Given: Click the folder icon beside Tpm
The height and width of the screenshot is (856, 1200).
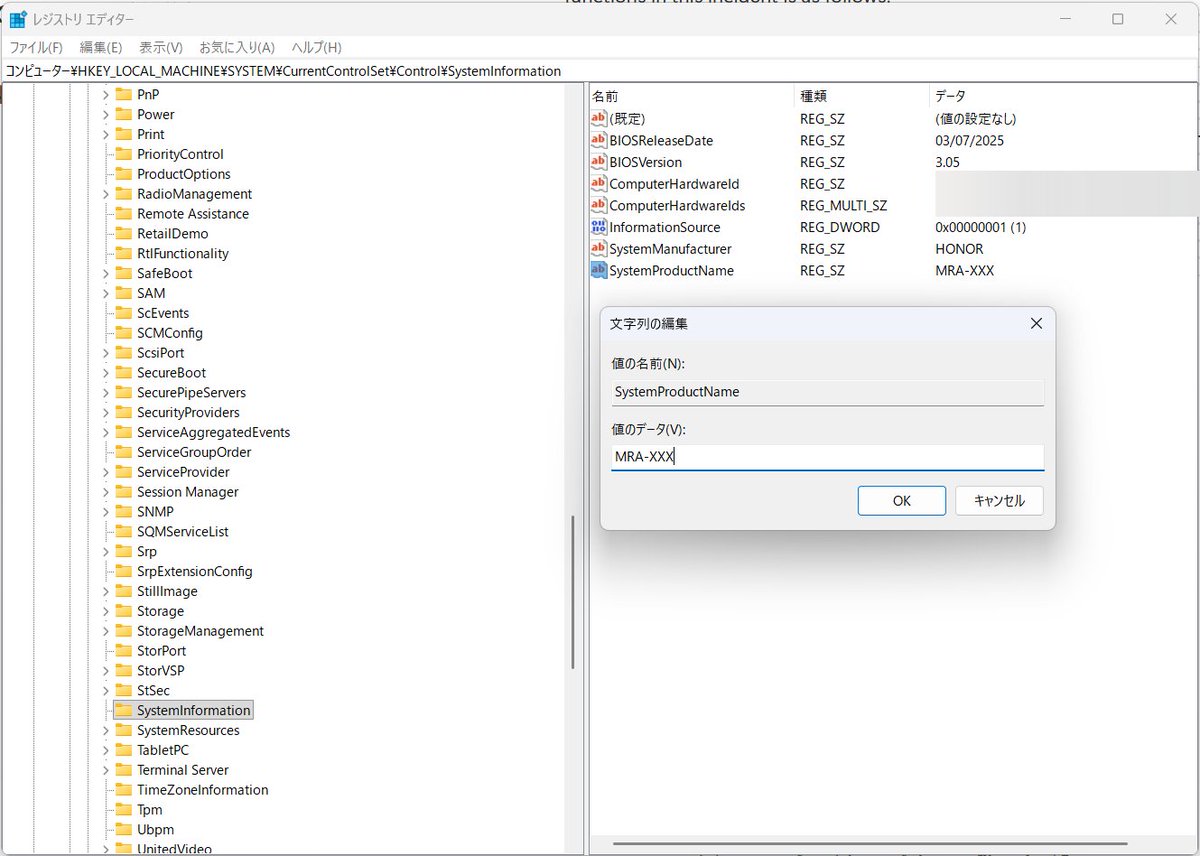Looking at the screenshot, I should point(123,810).
